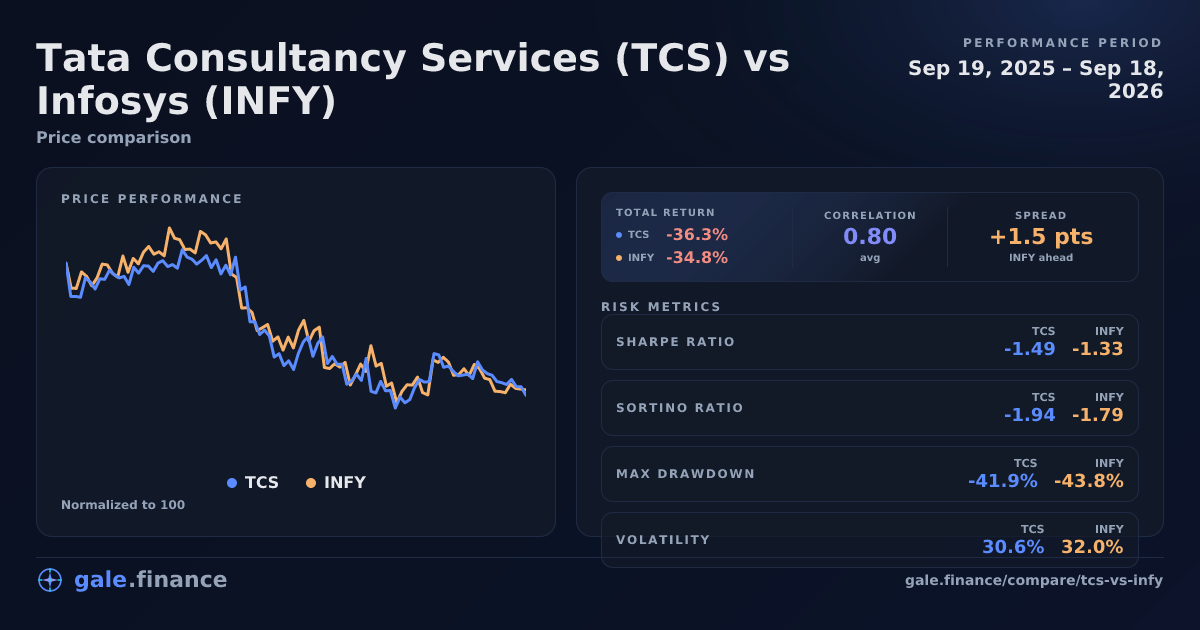Click the Risk Metrics section heading

(661, 307)
